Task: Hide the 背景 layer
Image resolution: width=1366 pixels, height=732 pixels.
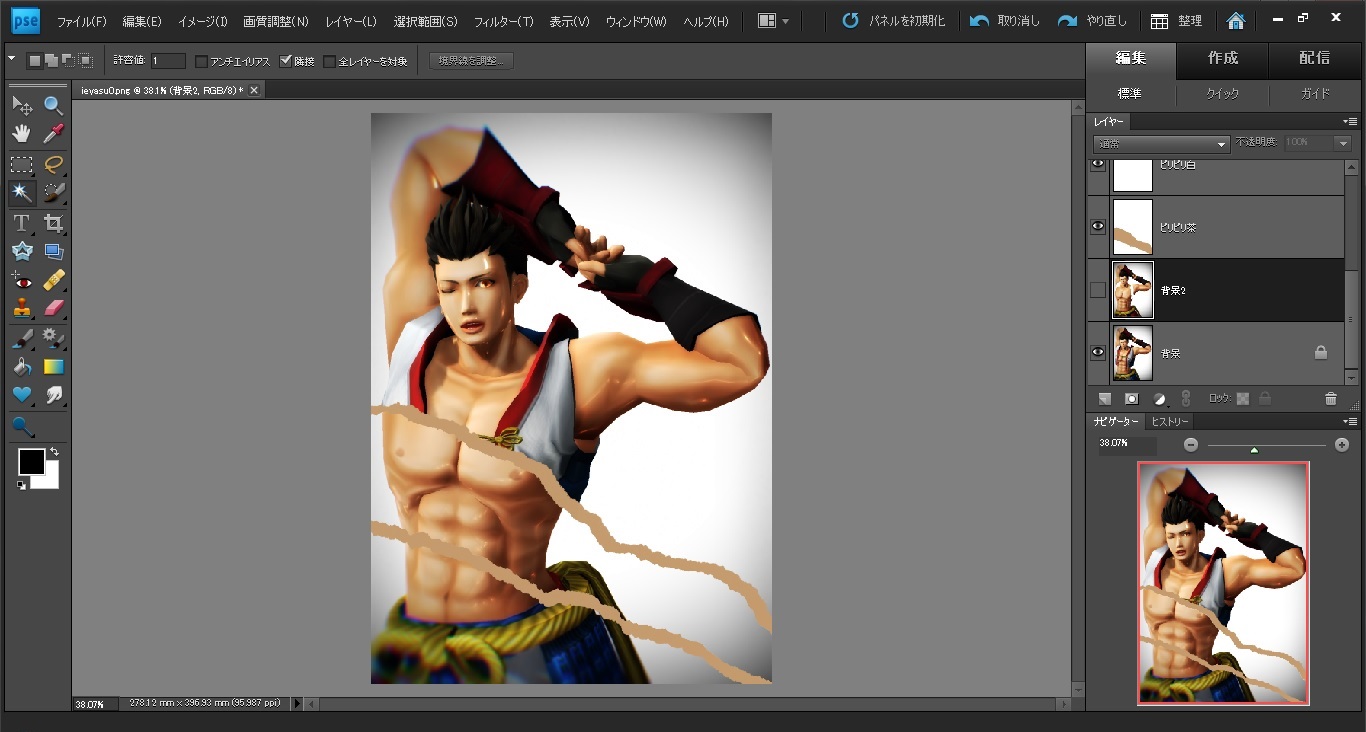Action: [1098, 352]
